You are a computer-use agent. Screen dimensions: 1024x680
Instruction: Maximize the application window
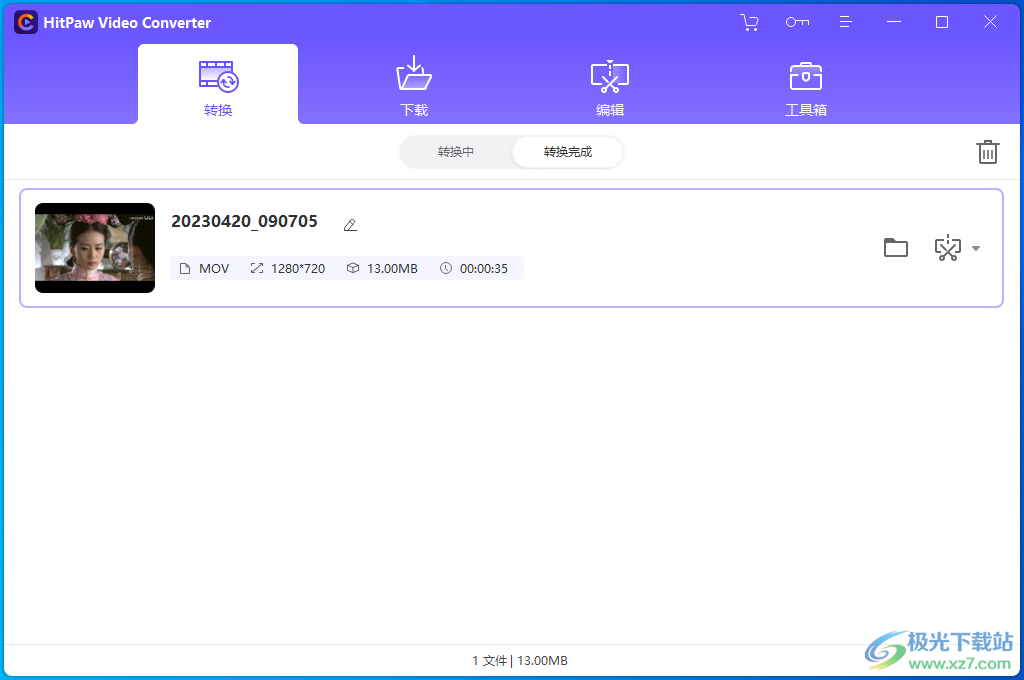tap(941, 21)
